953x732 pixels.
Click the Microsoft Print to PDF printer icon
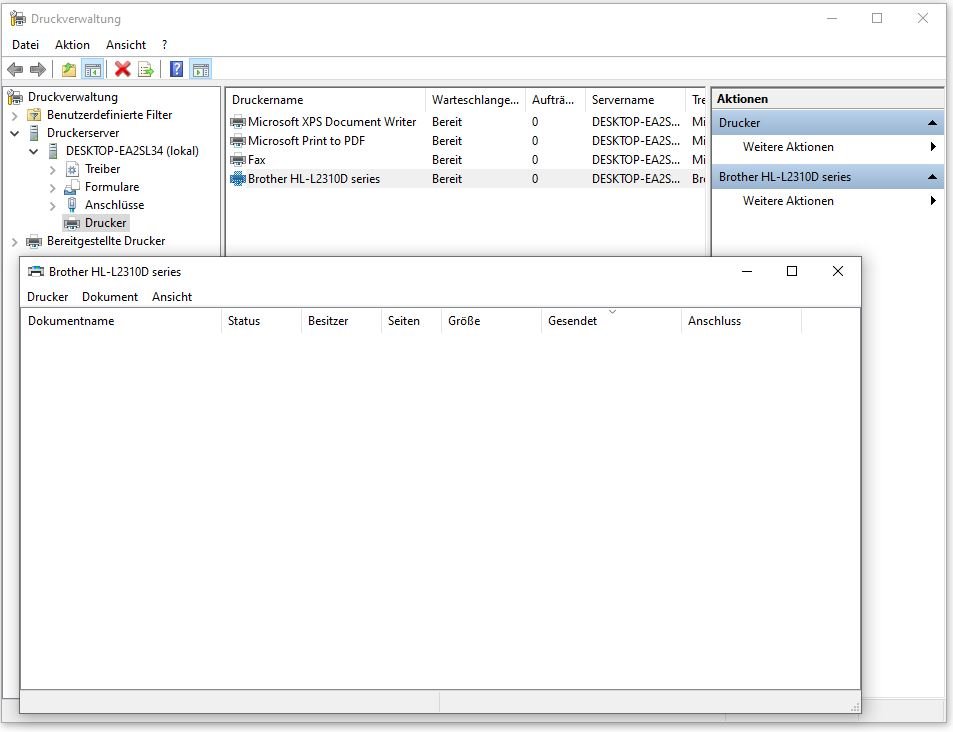click(238, 141)
